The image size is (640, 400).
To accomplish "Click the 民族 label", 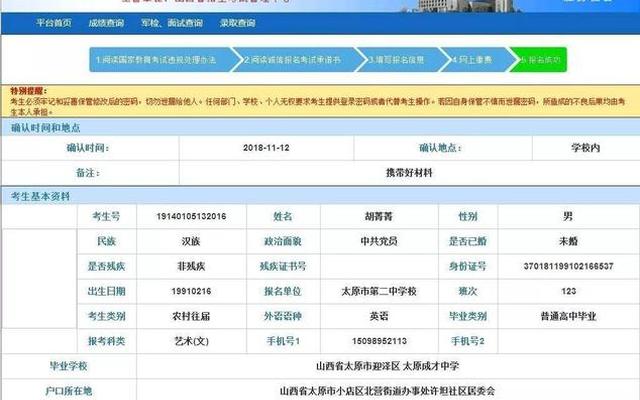I will pyautogui.click(x=106, y=241).
